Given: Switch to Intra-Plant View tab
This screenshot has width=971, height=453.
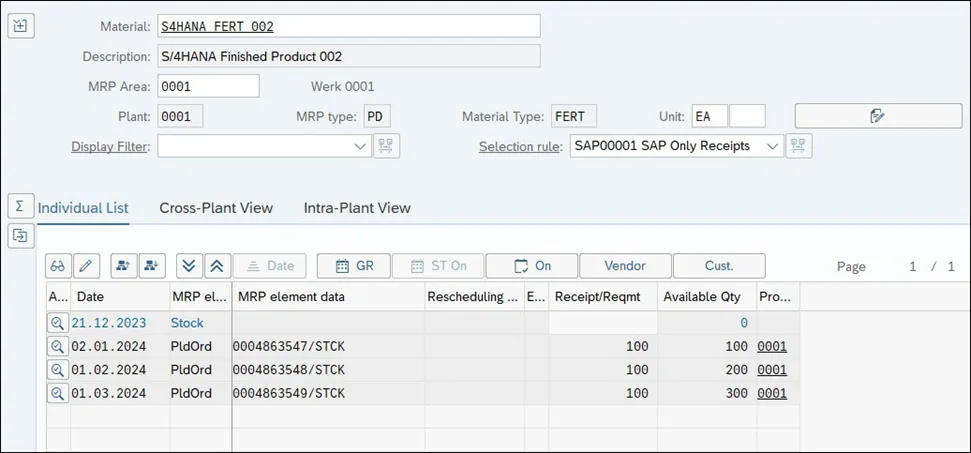Looking at the screenshot, I should pos(357,208).
